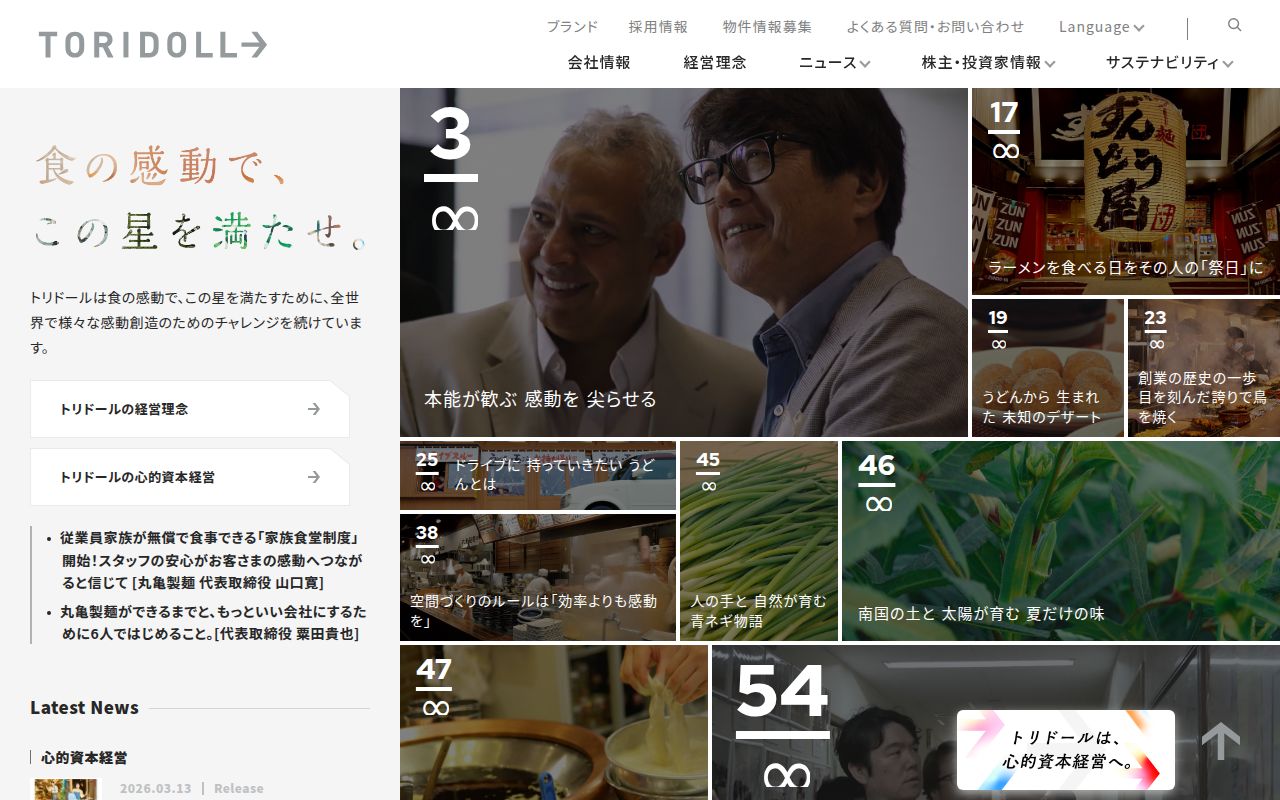Open the 経営理念 menu item
Image resolution: width=1280 pixels, height=800 pixels.
[715, 62]
